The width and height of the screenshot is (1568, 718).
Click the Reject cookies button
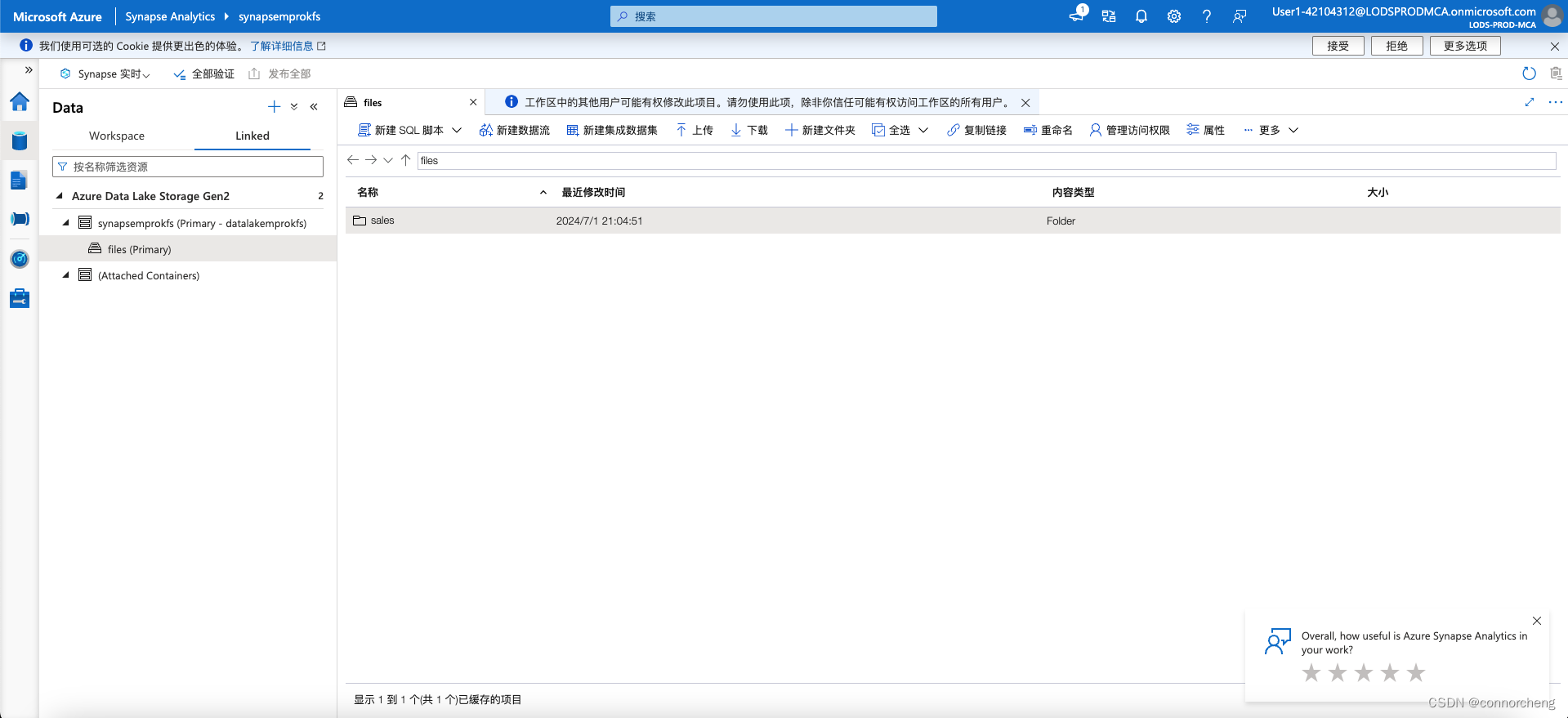tap(1397, 46)
